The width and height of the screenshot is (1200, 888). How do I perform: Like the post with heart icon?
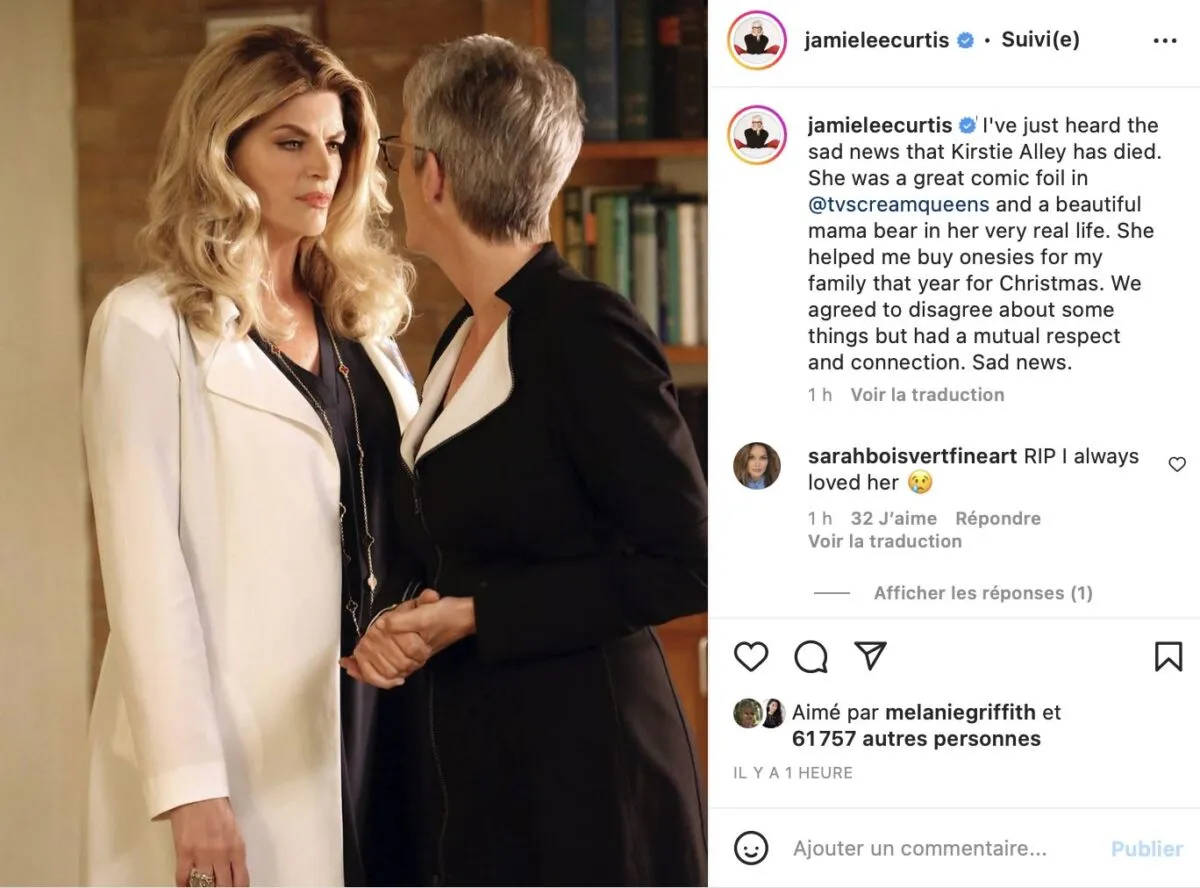click(x=751, y=656)
